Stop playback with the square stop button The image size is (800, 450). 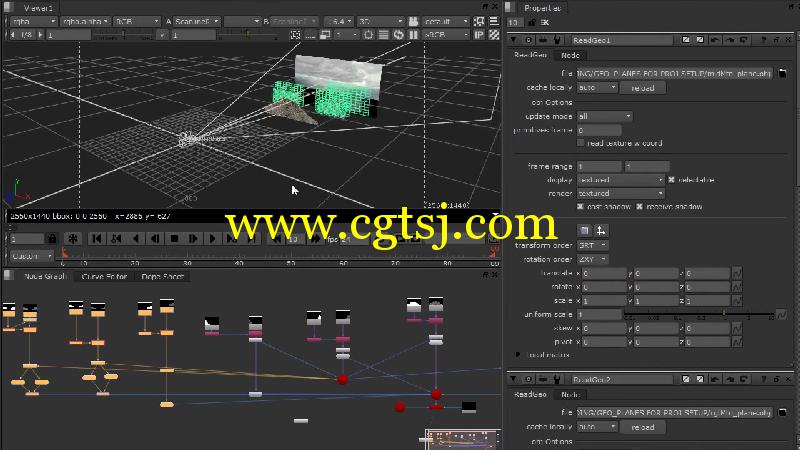(x=174, y=238)
